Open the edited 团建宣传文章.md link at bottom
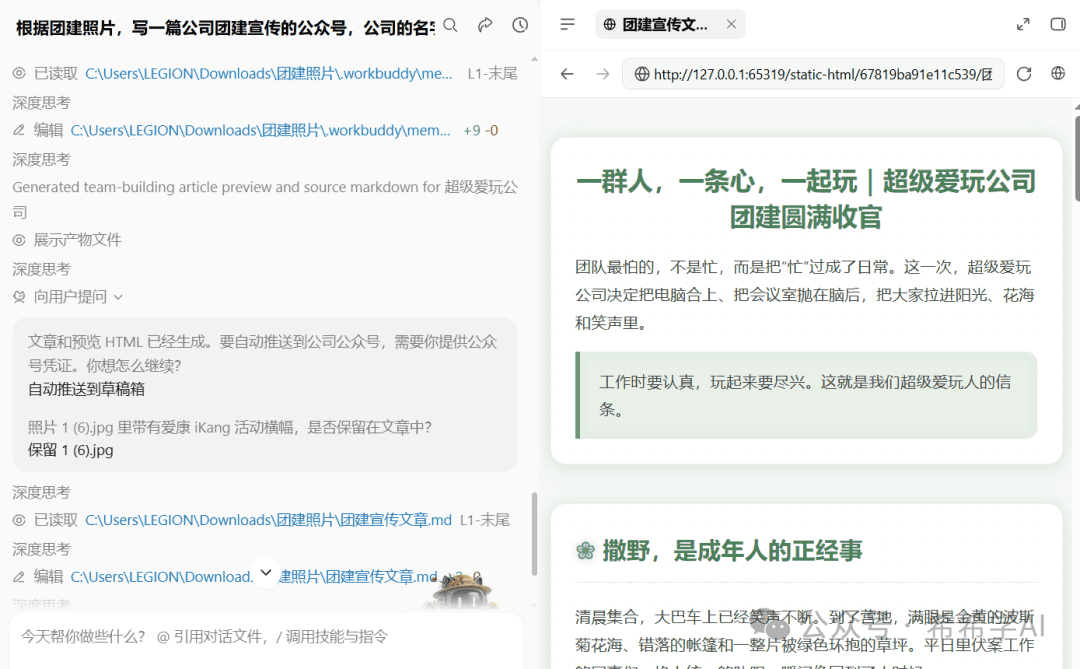Image resolution: width=1080 pixels, height=669 pixels. click(253, 577)
